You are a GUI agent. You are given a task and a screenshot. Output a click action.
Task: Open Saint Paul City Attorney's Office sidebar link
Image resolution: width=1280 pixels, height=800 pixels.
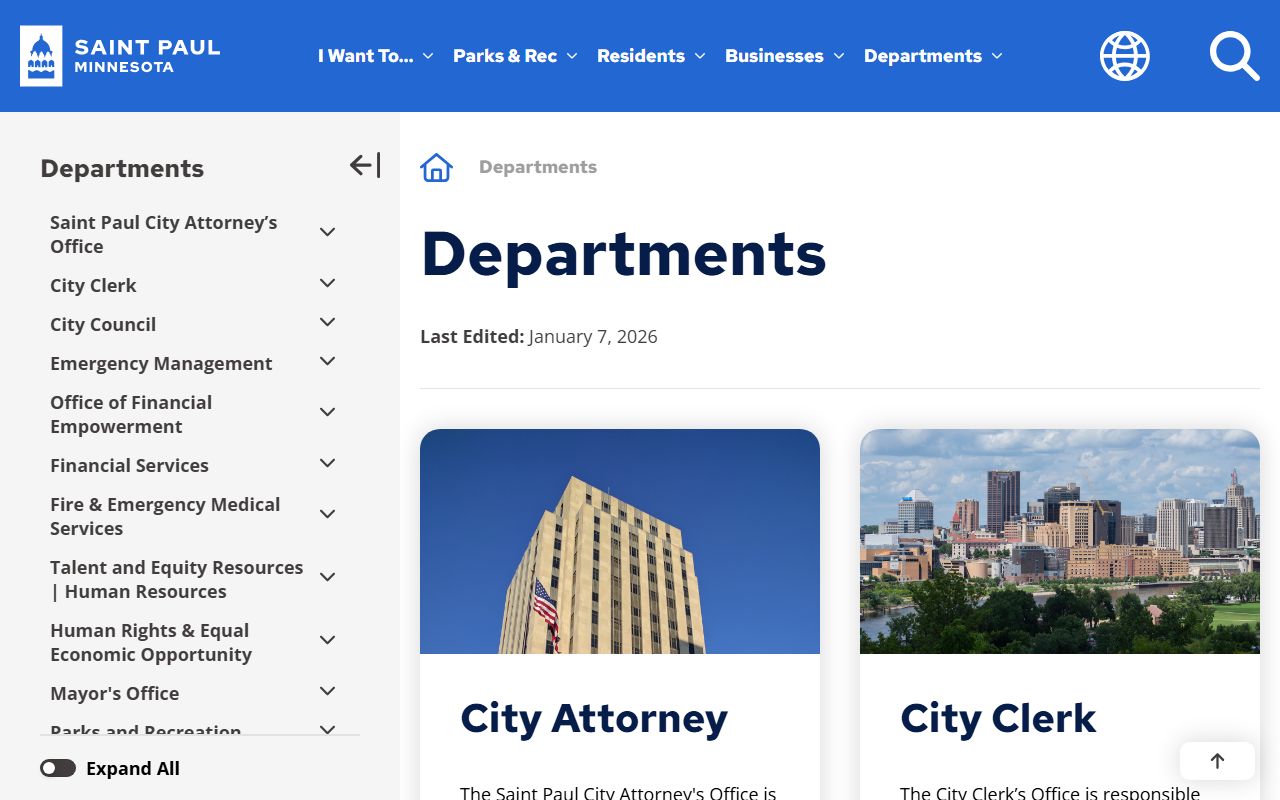[164, 234]
